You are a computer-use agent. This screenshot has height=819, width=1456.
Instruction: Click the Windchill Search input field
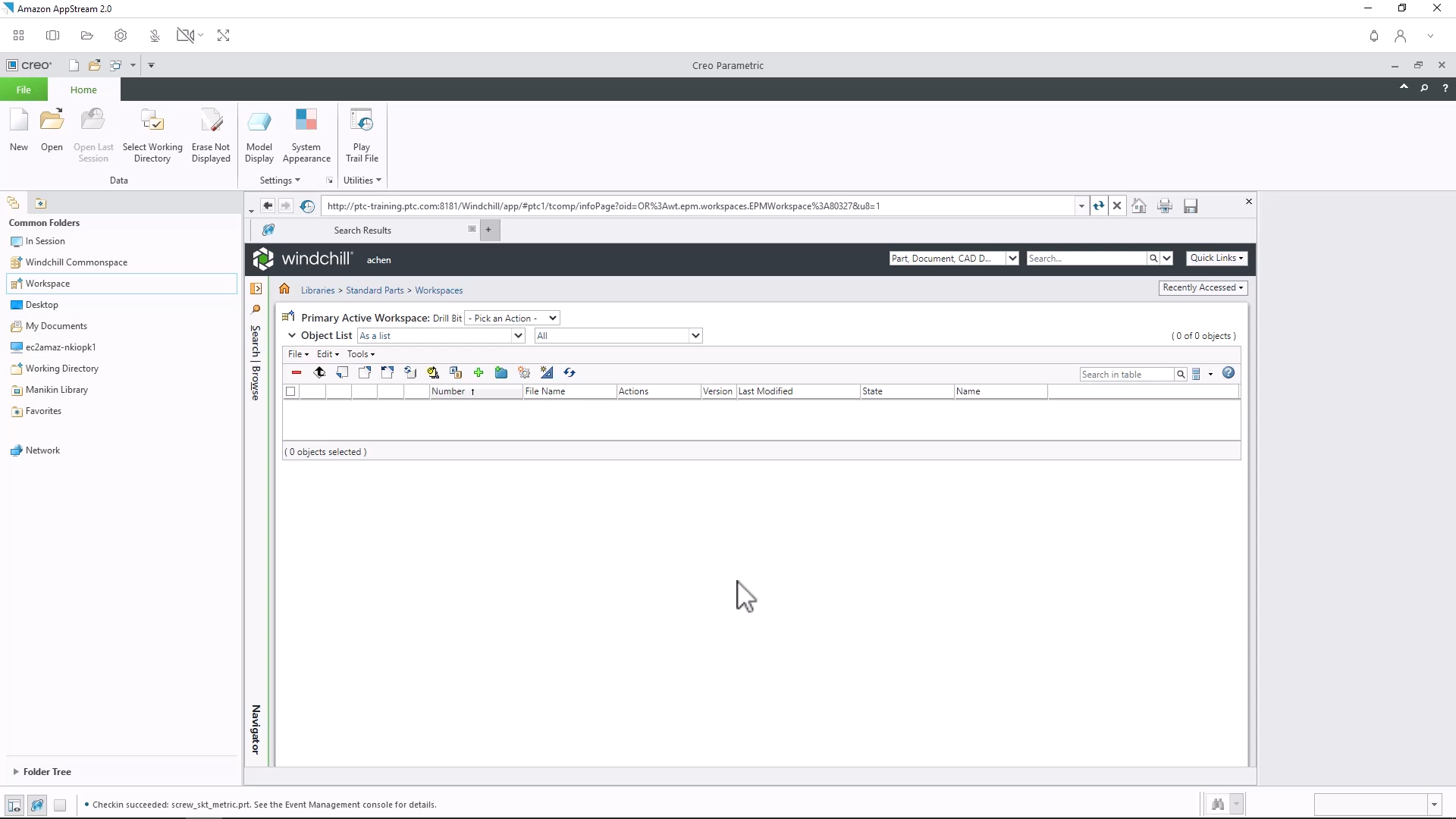1085,259
